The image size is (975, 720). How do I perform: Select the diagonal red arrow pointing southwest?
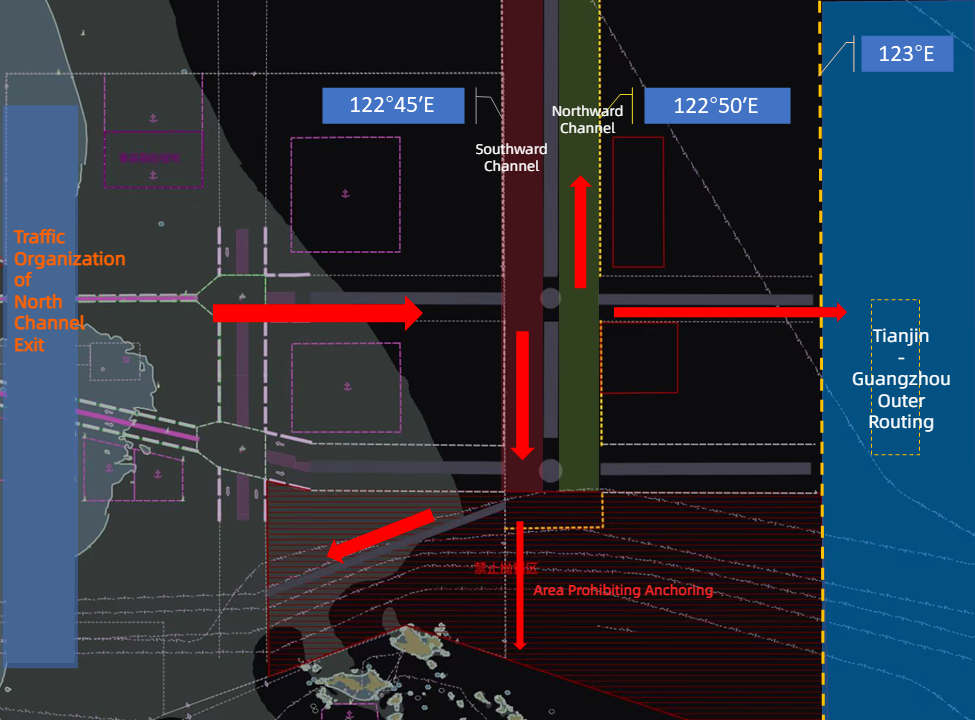coord(381,535)
